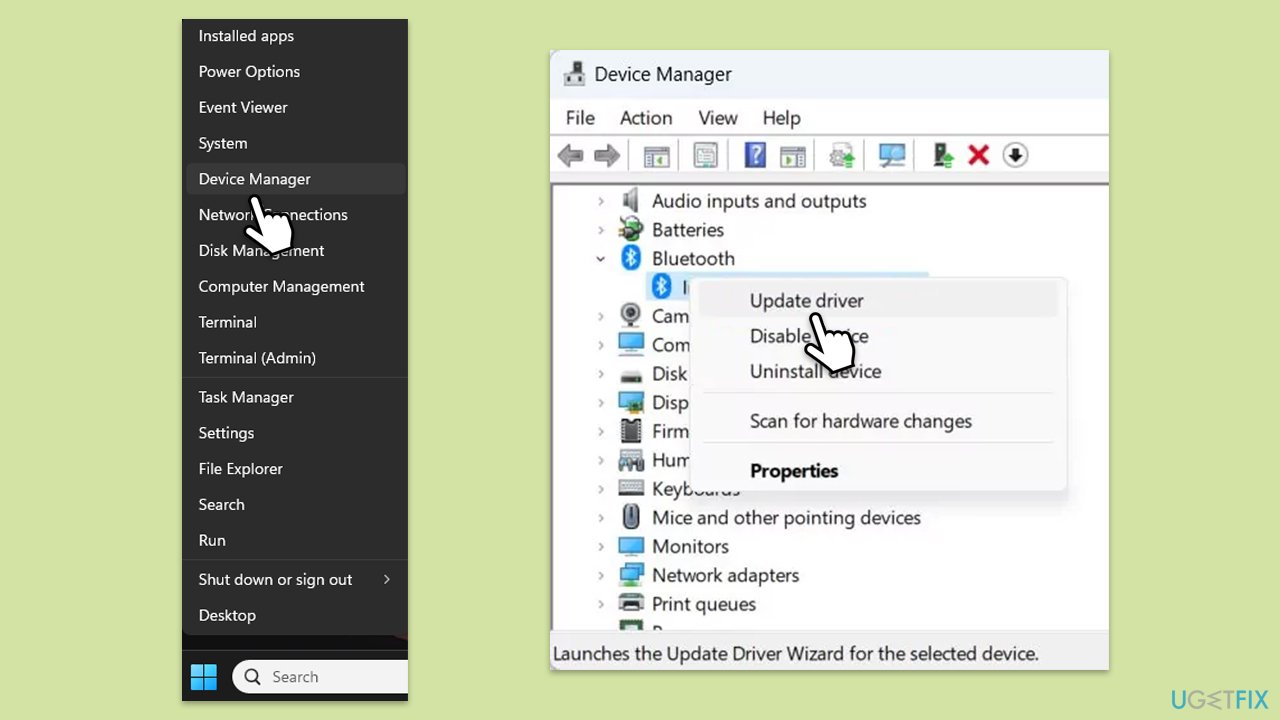
Task: Open Installed apps from quick menu
Action: 295,36
